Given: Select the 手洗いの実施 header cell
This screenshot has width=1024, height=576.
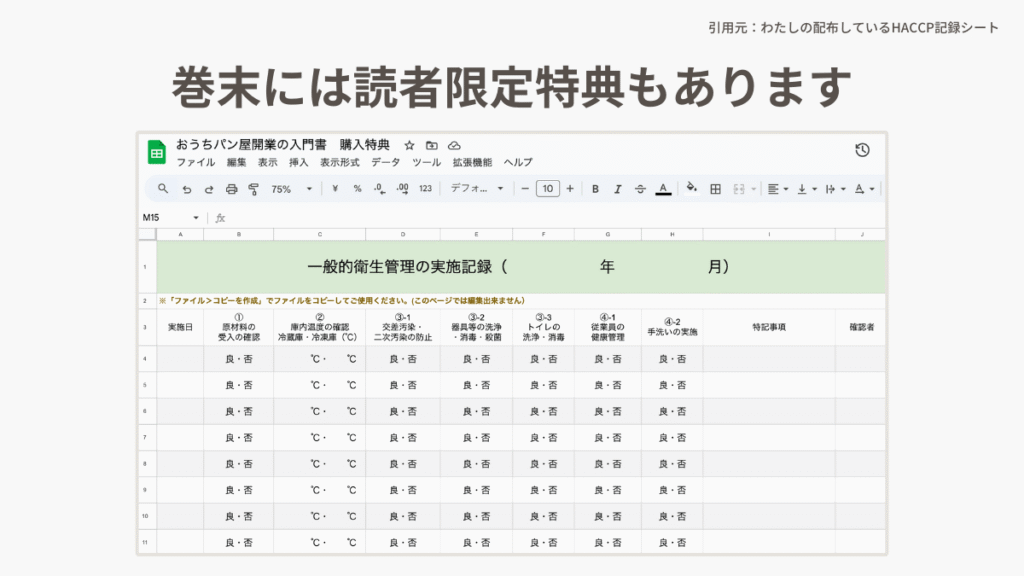Looking at the screenshot, I should coord(672,327).
